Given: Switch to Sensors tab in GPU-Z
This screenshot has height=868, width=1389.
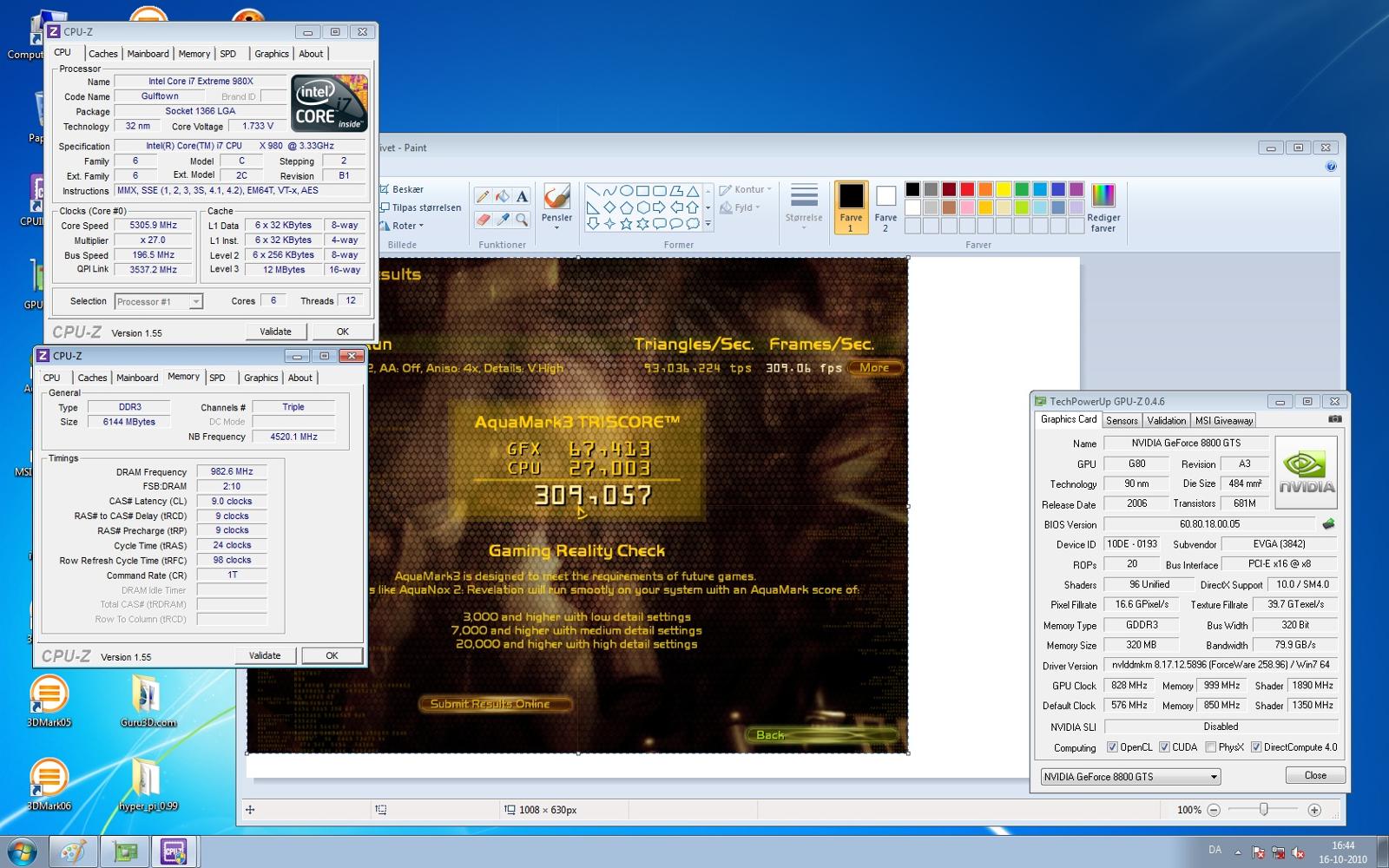Looking at the screenshot, I should click(x=1122, y=421).
